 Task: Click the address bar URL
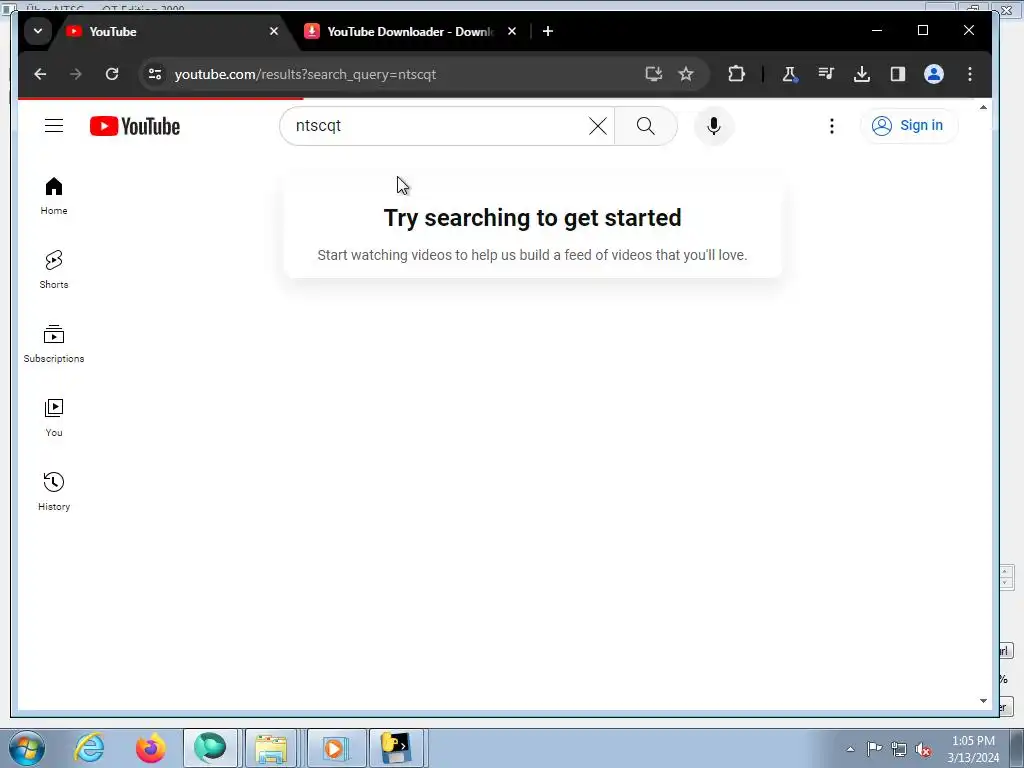tap(305, 74)
